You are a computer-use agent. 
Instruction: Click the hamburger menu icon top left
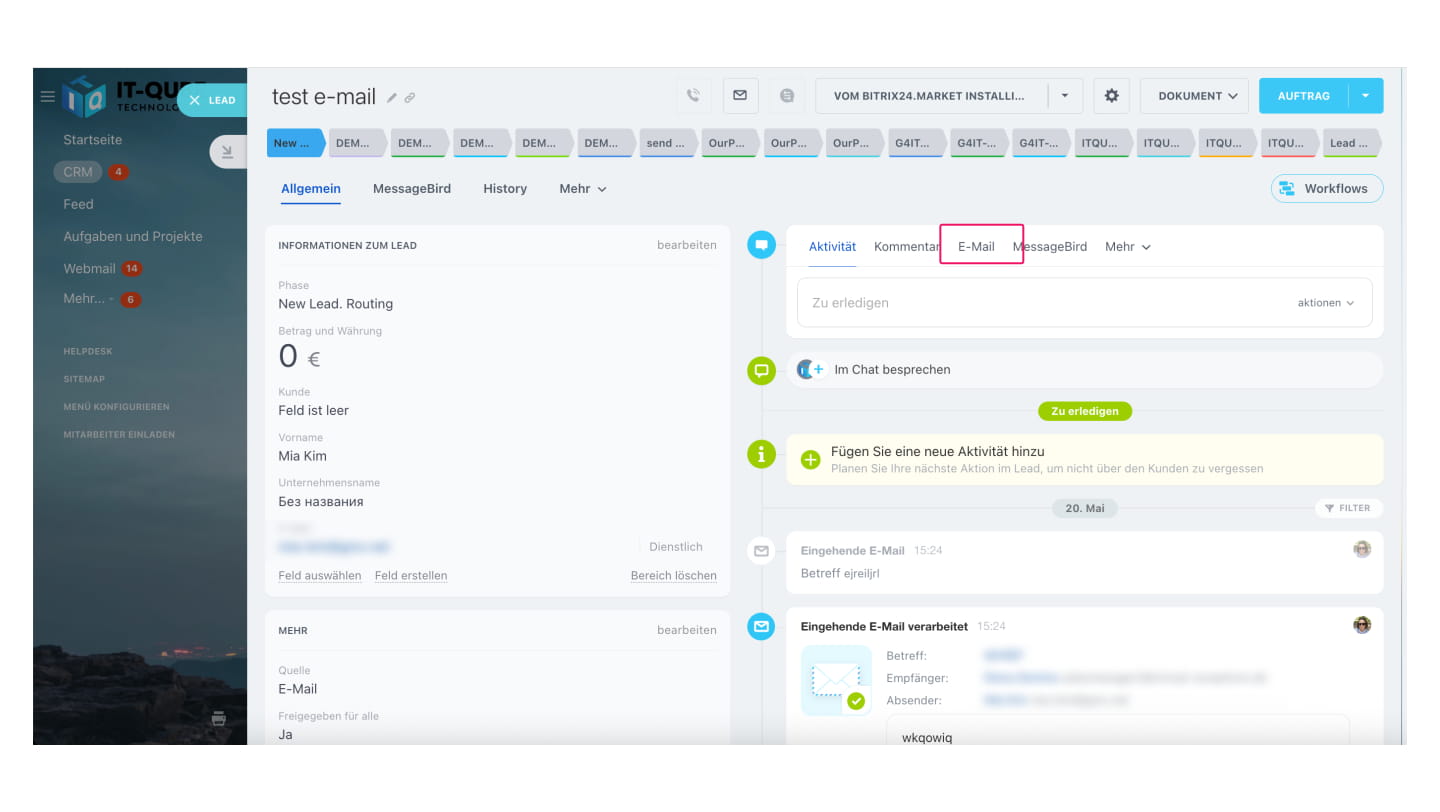point(47,96)
